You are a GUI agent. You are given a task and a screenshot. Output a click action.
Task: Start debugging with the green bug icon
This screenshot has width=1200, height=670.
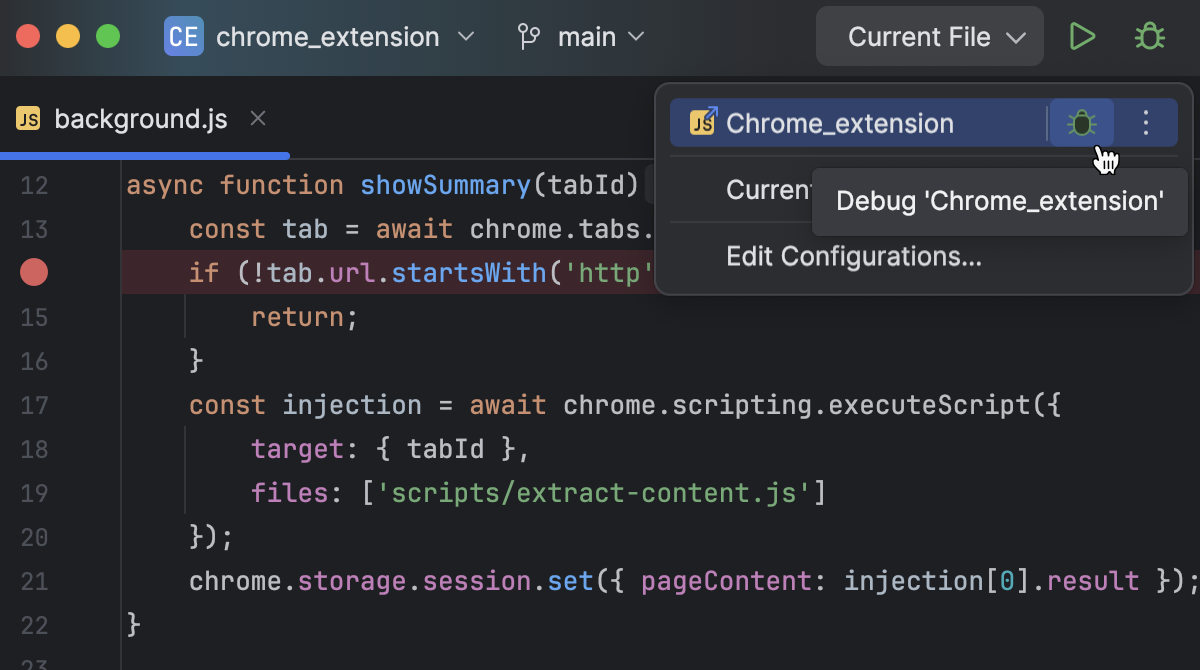1149,36
